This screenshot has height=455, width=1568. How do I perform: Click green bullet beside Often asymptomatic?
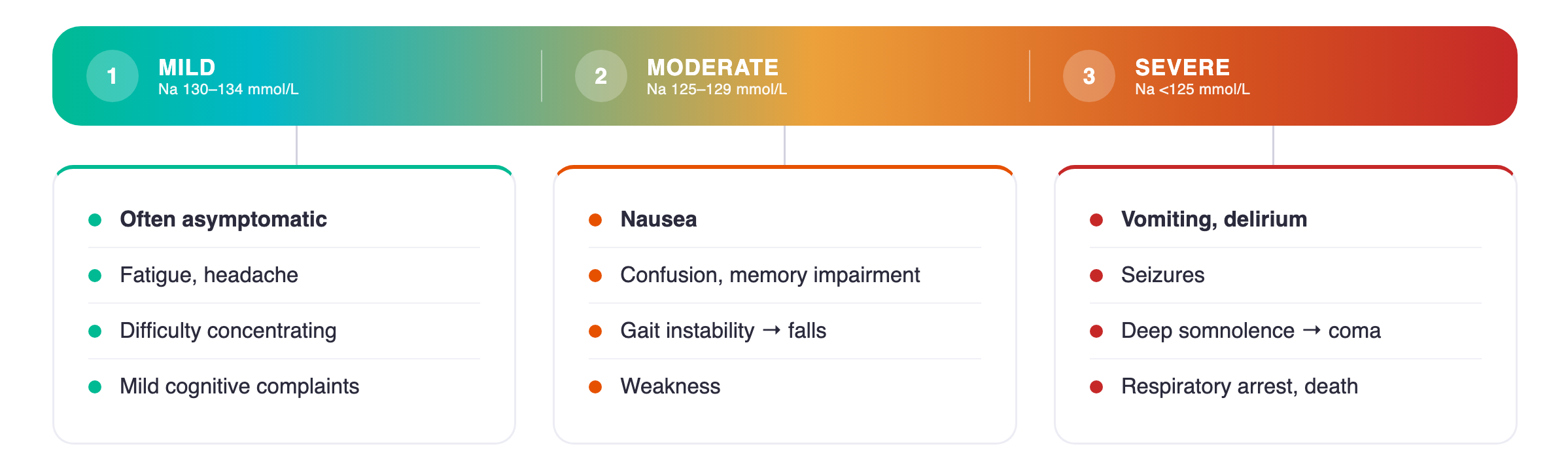point(95,220)
